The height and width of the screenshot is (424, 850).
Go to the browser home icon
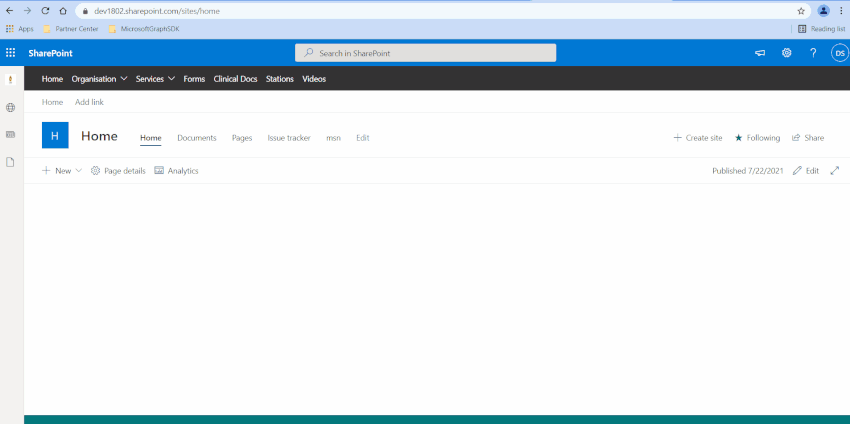tap(63, 10)
